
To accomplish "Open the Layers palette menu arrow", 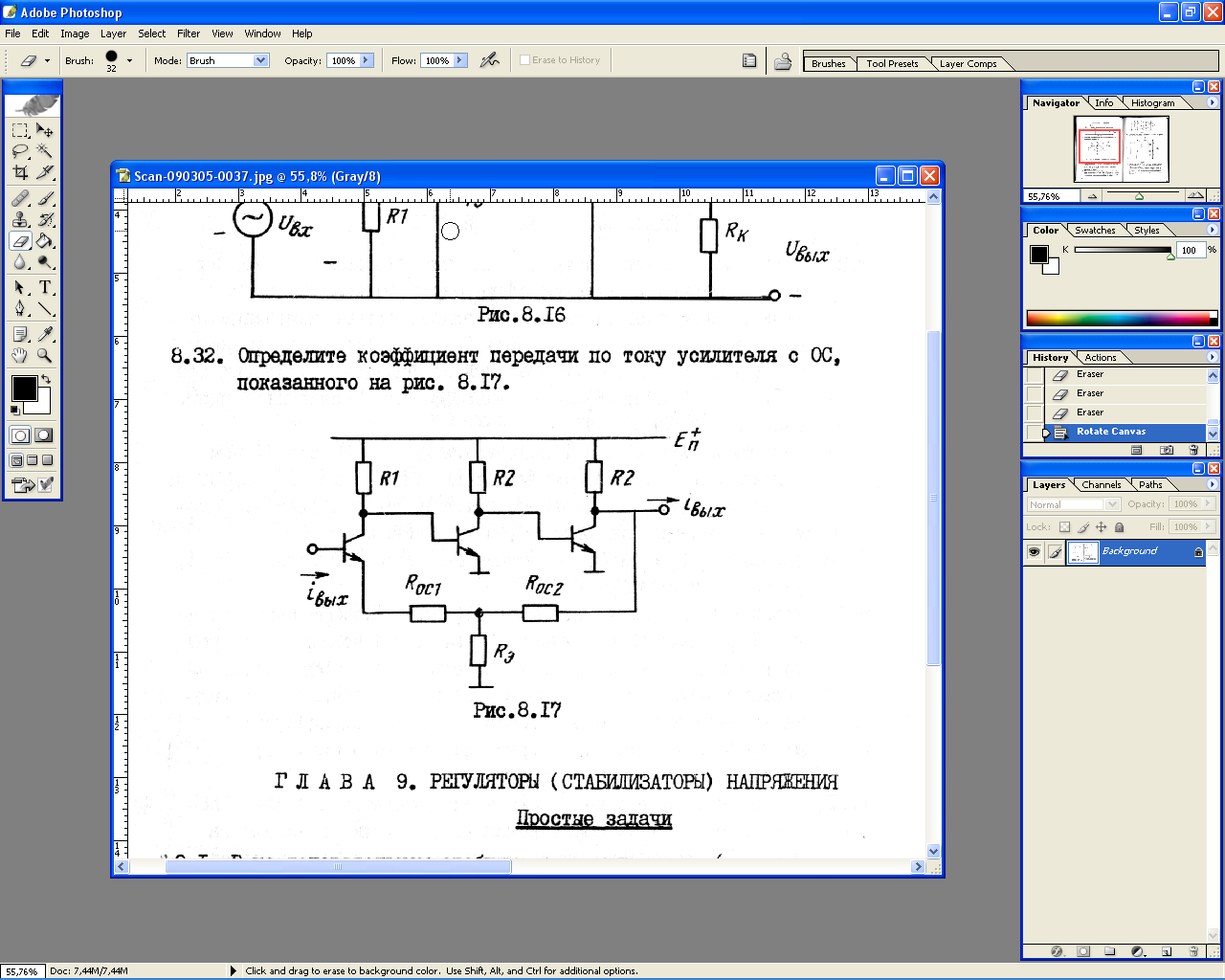I will 1212,484.
